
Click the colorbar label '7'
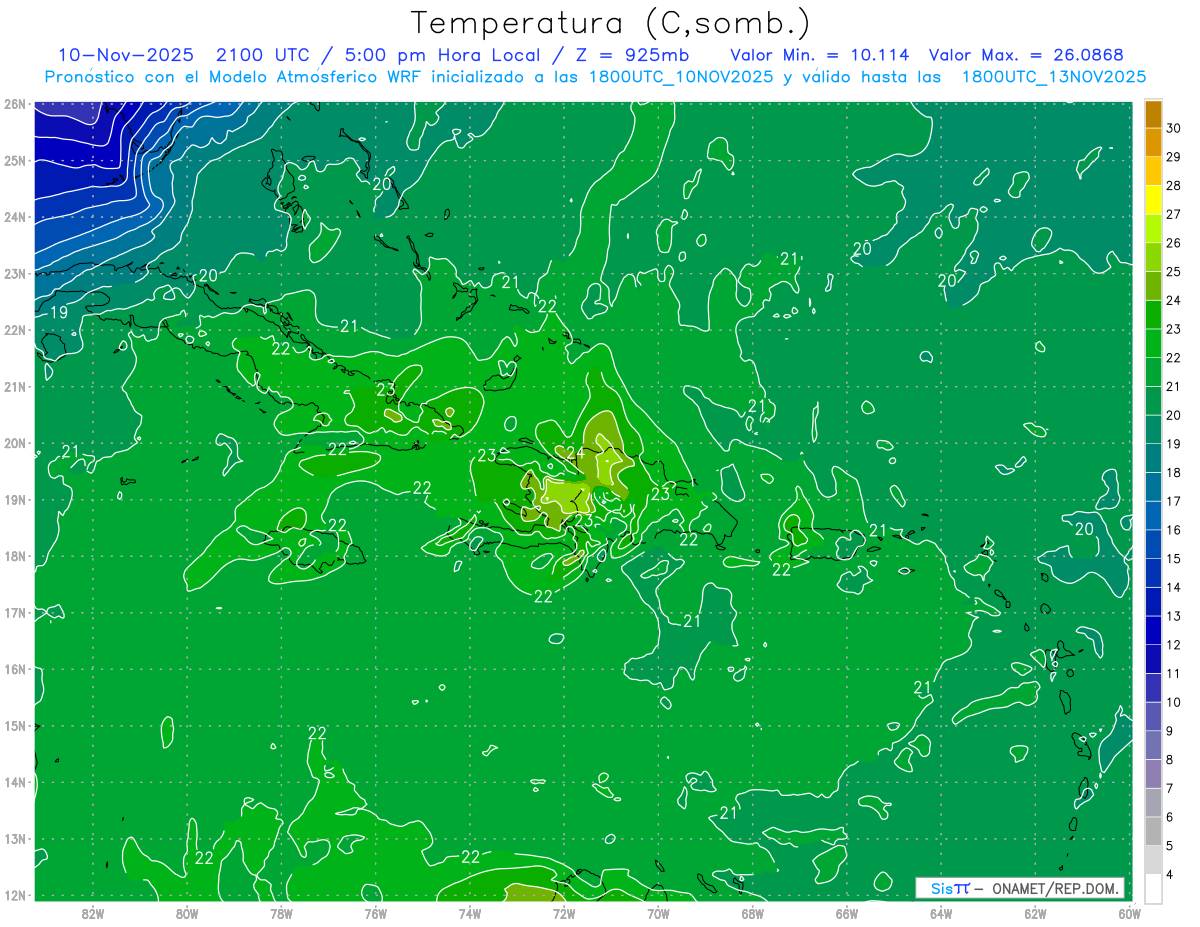click(x=1171, y=789)
